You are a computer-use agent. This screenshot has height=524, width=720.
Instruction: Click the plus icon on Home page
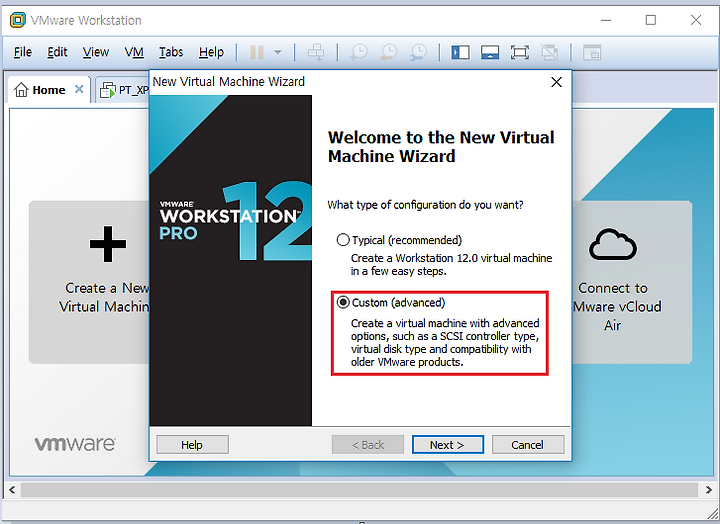tap(108, 244)
